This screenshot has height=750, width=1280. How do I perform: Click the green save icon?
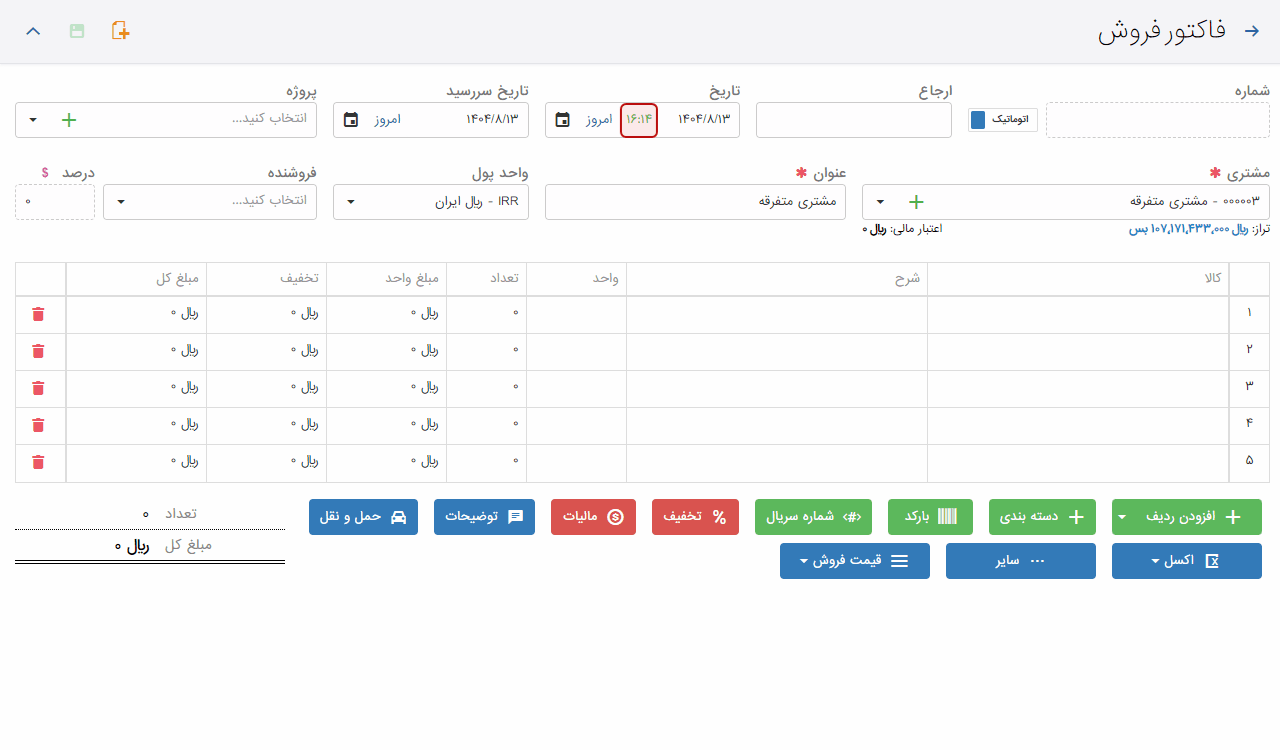(77, 31)
